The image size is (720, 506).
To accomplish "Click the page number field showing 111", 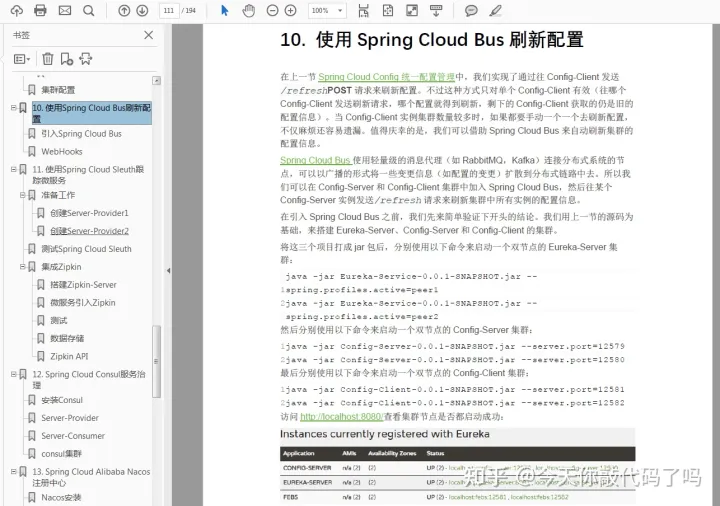I will (169, 11).
